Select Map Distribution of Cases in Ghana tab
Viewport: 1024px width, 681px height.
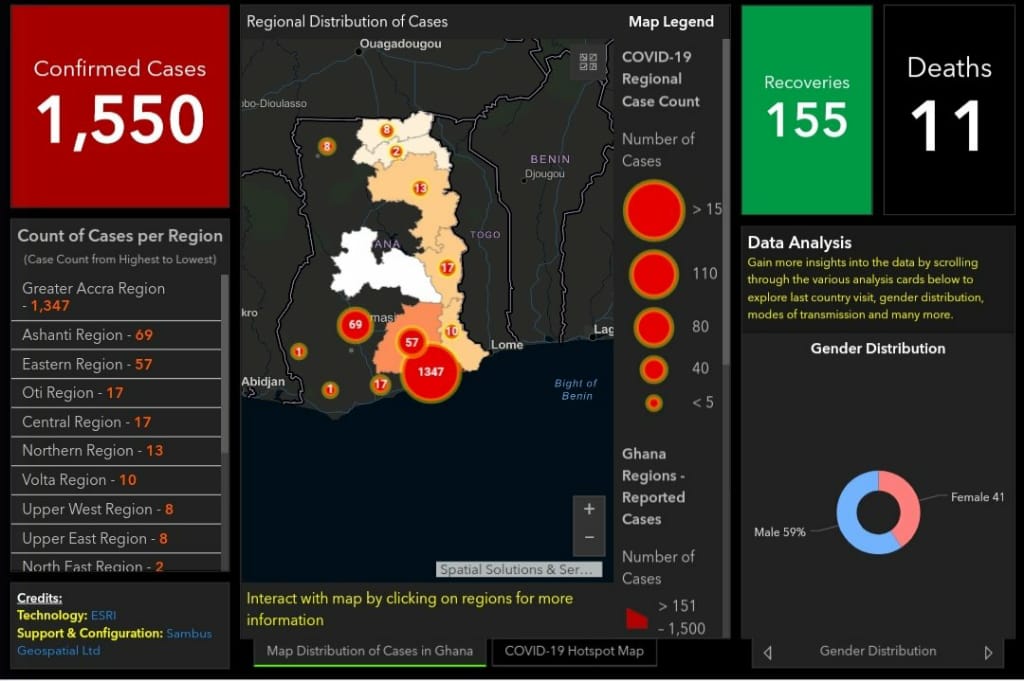(369, 651)
